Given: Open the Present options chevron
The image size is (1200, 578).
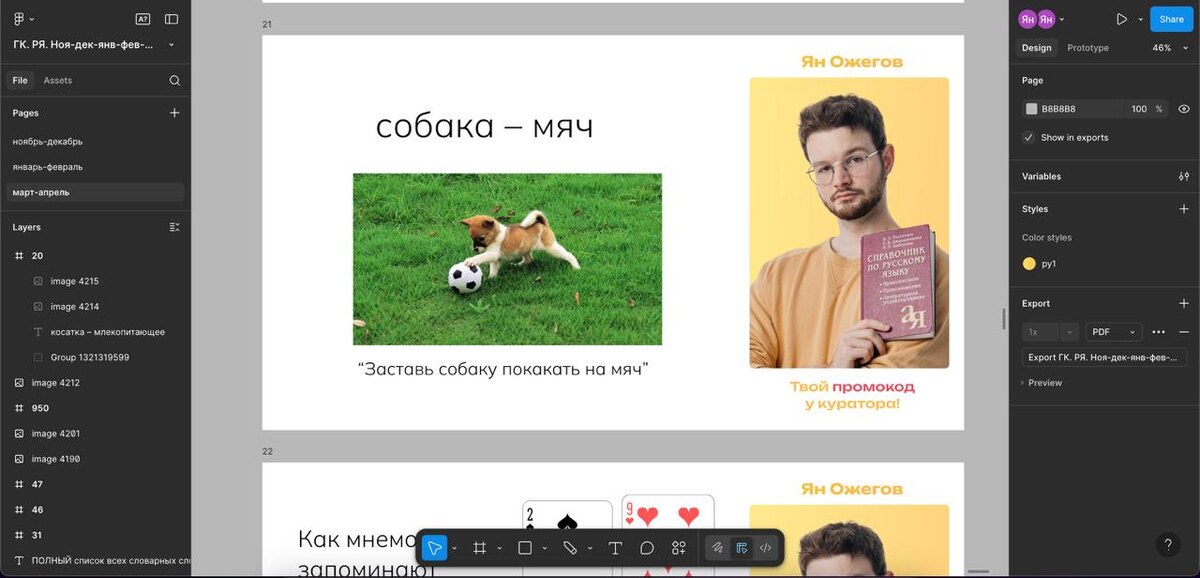Looking at the screenshot, I should (1140, 19).
